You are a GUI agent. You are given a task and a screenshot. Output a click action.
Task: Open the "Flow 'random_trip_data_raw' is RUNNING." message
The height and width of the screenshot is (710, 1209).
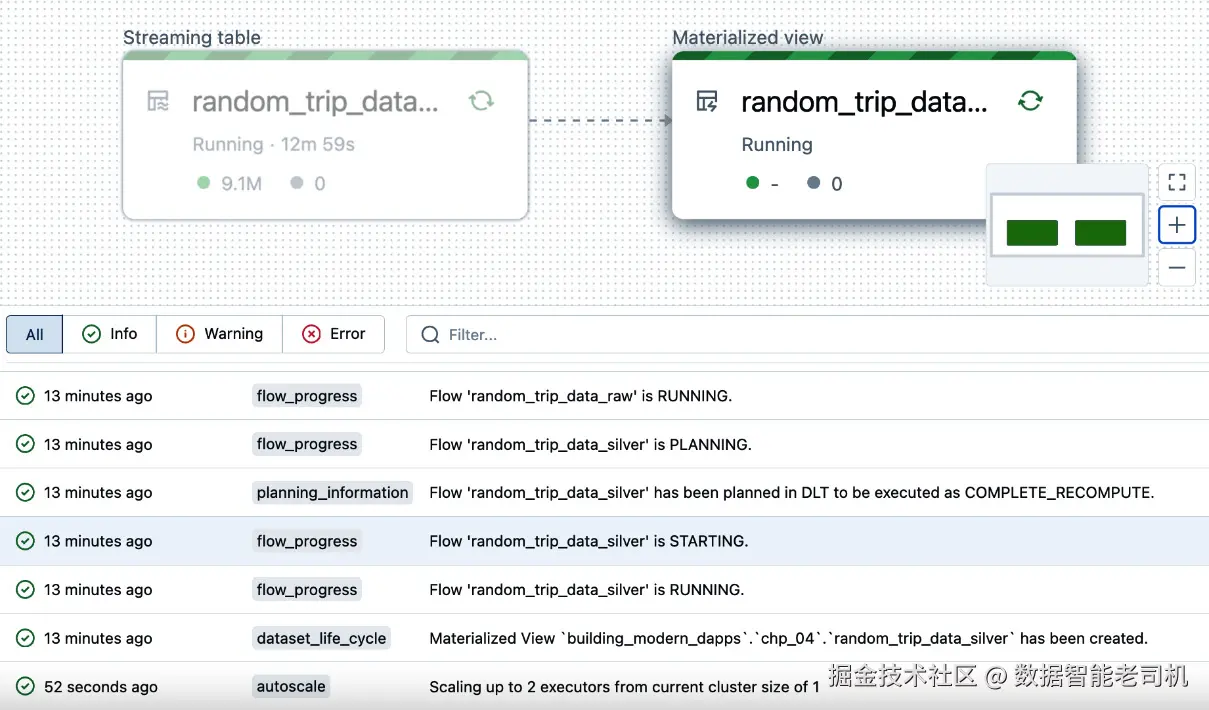(x=580, y=396)
